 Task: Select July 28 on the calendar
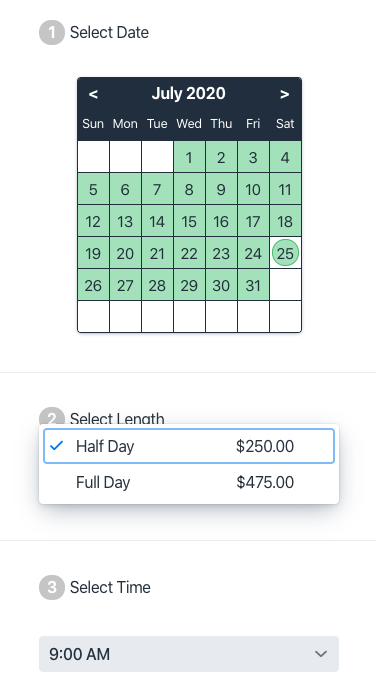click(157, 285)
